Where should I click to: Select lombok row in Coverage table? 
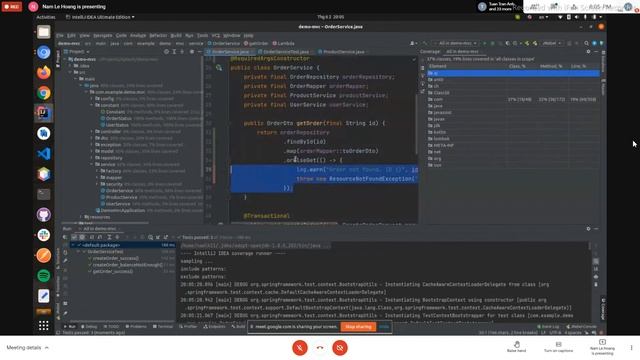pos(513,139)
